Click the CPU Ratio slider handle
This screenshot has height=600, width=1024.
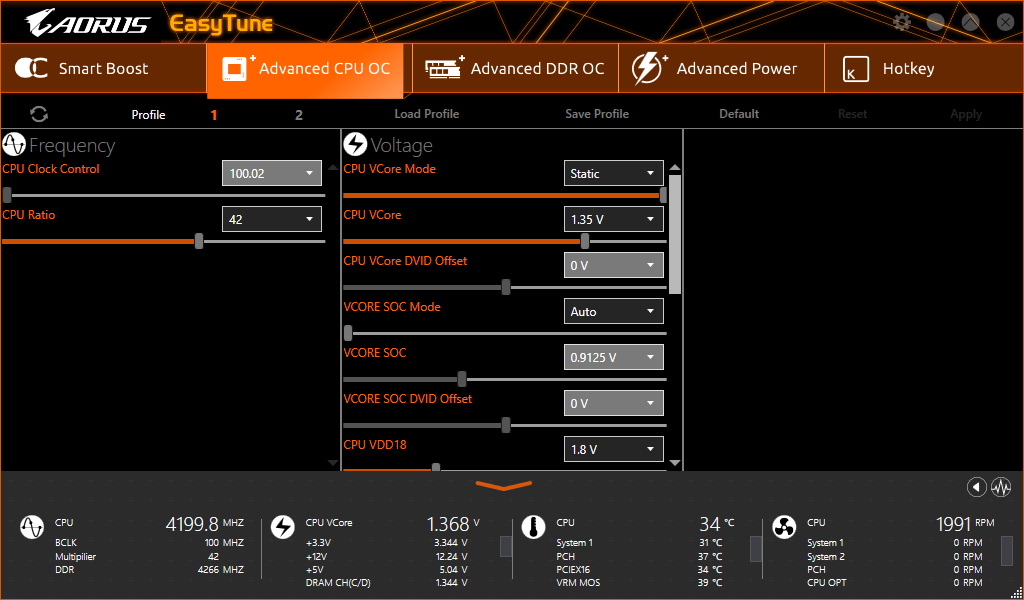point(199,241)
